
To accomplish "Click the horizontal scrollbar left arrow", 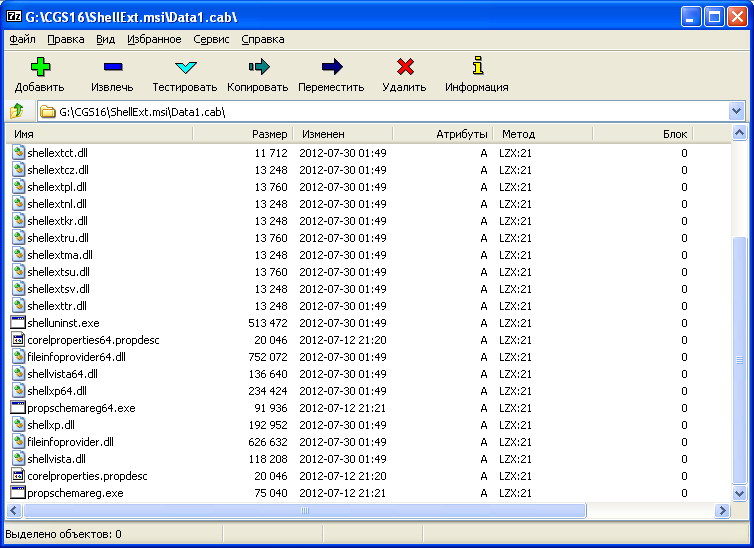I will click(13, 511).
